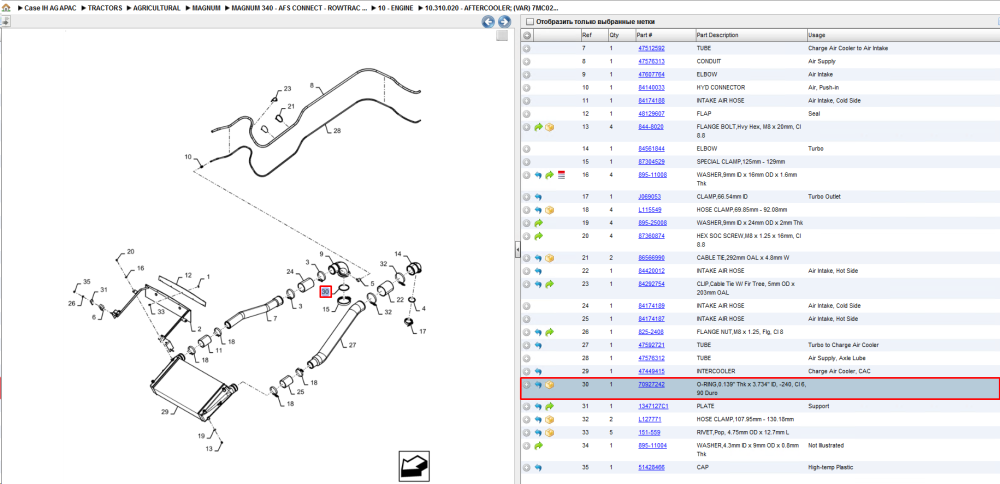Toggle 'Отобразить только выбранные метки' checkbox
1000x484 pixels.
[x=529, y=22]
